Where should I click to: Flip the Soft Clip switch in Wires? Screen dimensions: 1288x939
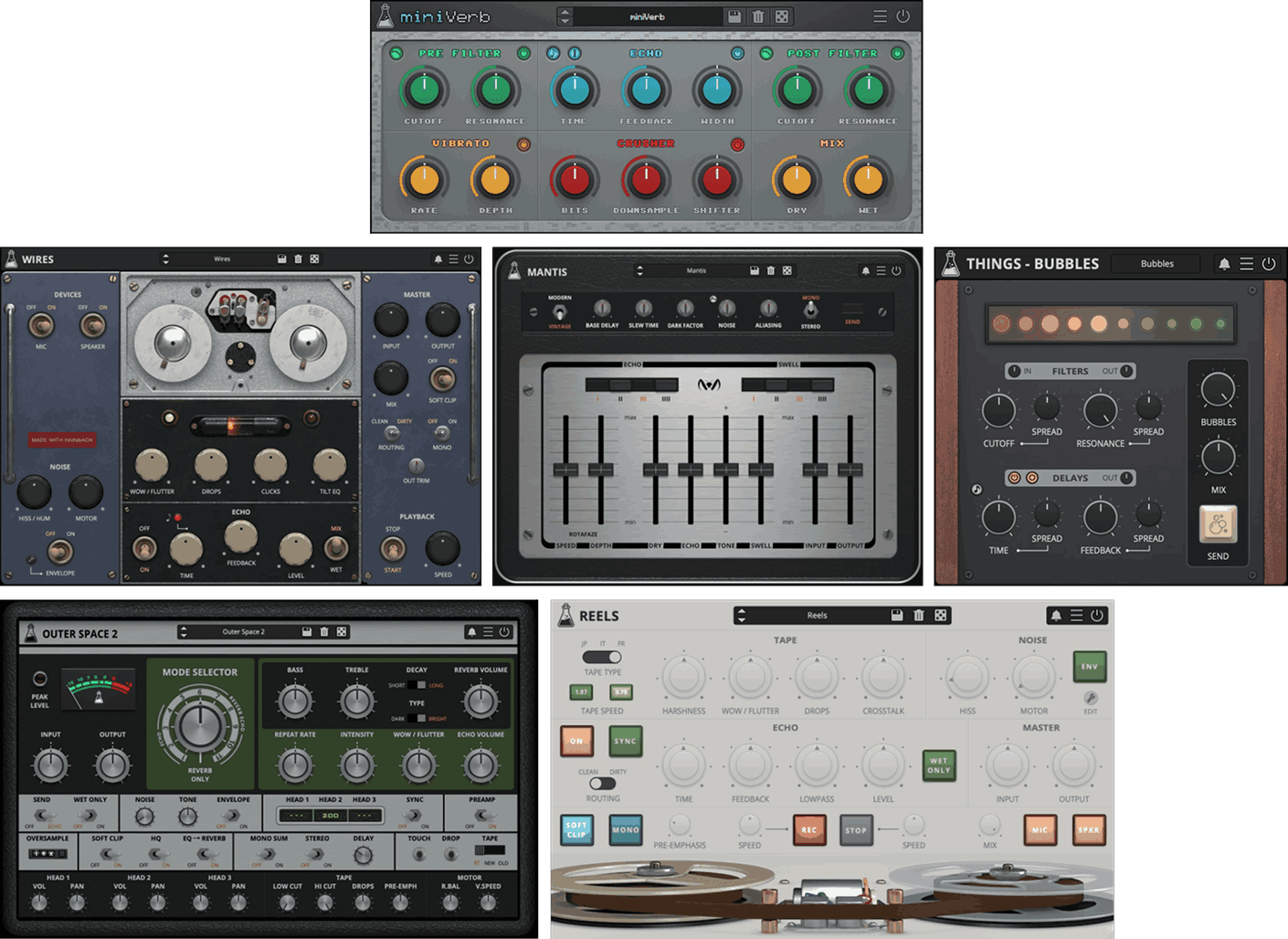pos(442,377)
